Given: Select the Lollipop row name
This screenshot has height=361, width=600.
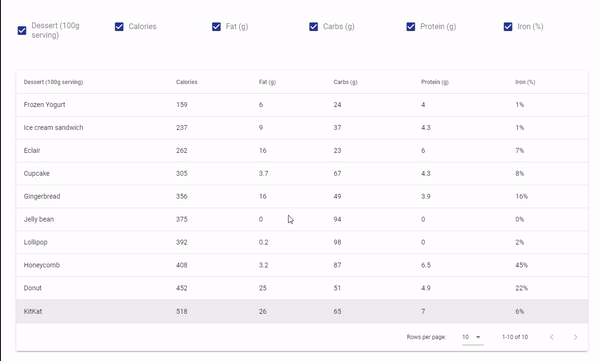Looking at the screenshot, I should click(35, 242).
